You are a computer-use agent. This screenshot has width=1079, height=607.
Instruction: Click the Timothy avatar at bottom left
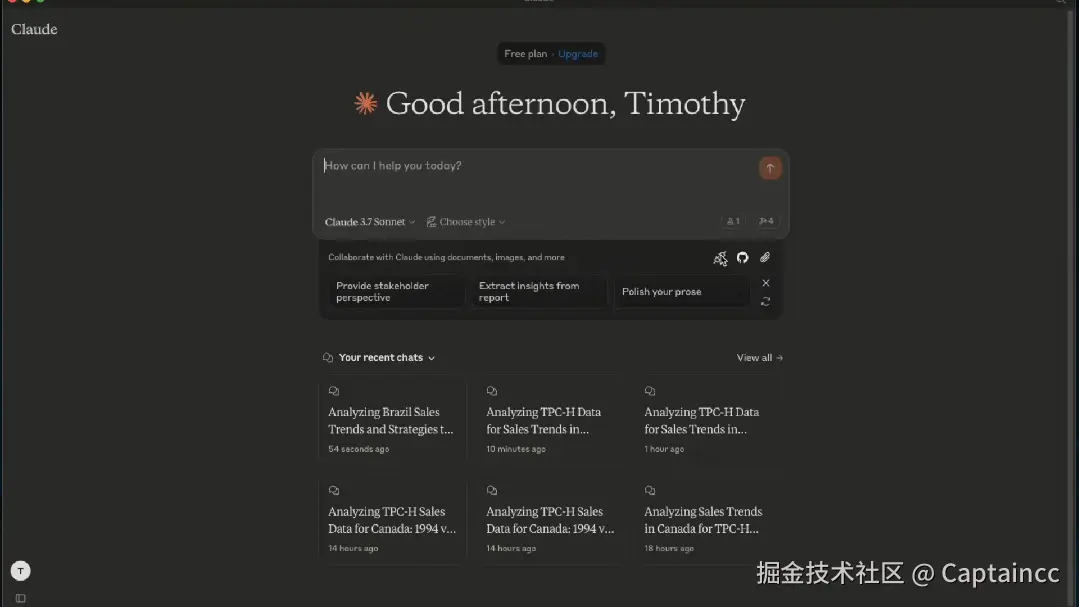(x=21, y=571)
